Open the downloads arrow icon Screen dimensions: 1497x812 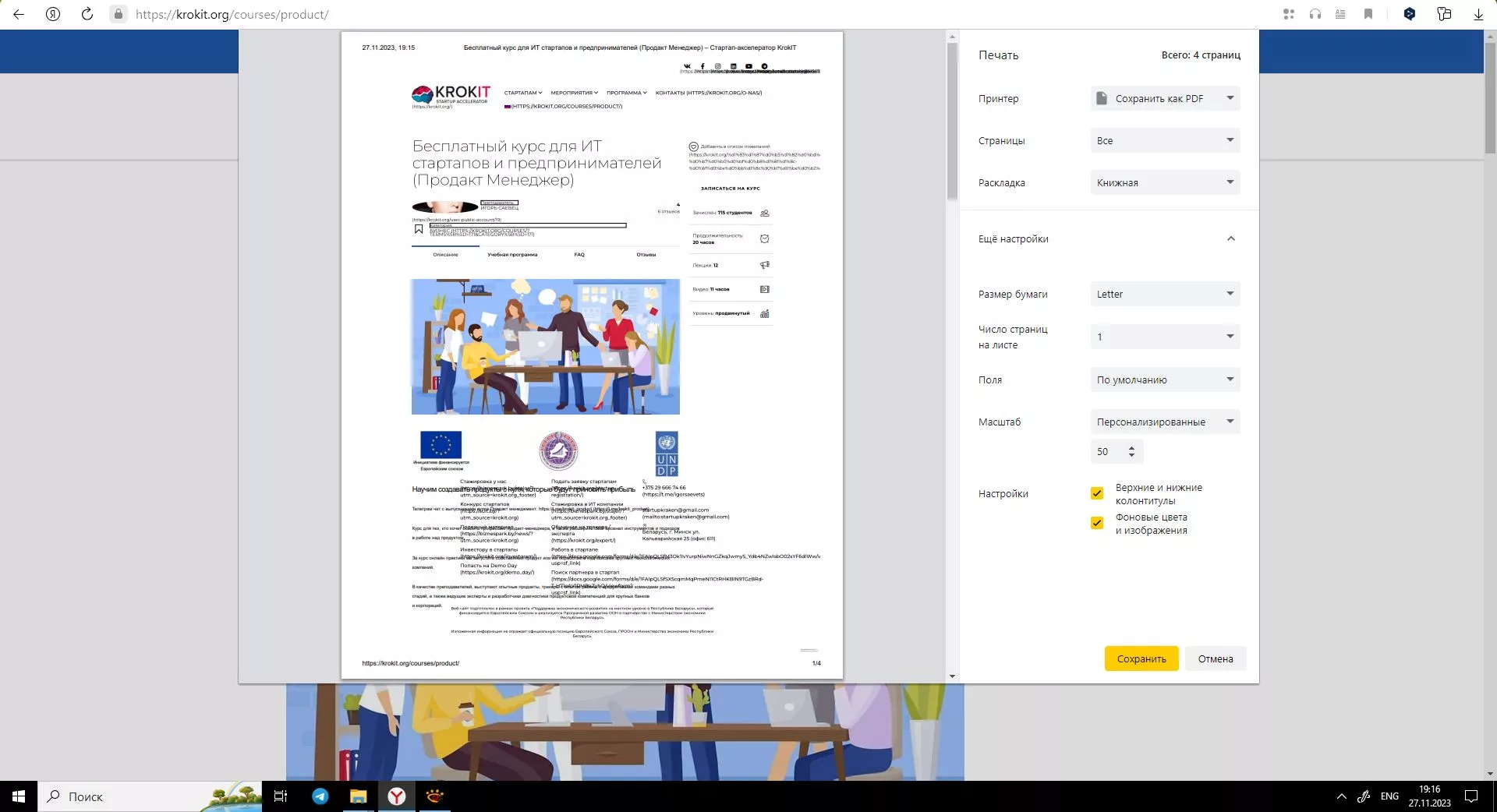click(x=1478, y=14)
